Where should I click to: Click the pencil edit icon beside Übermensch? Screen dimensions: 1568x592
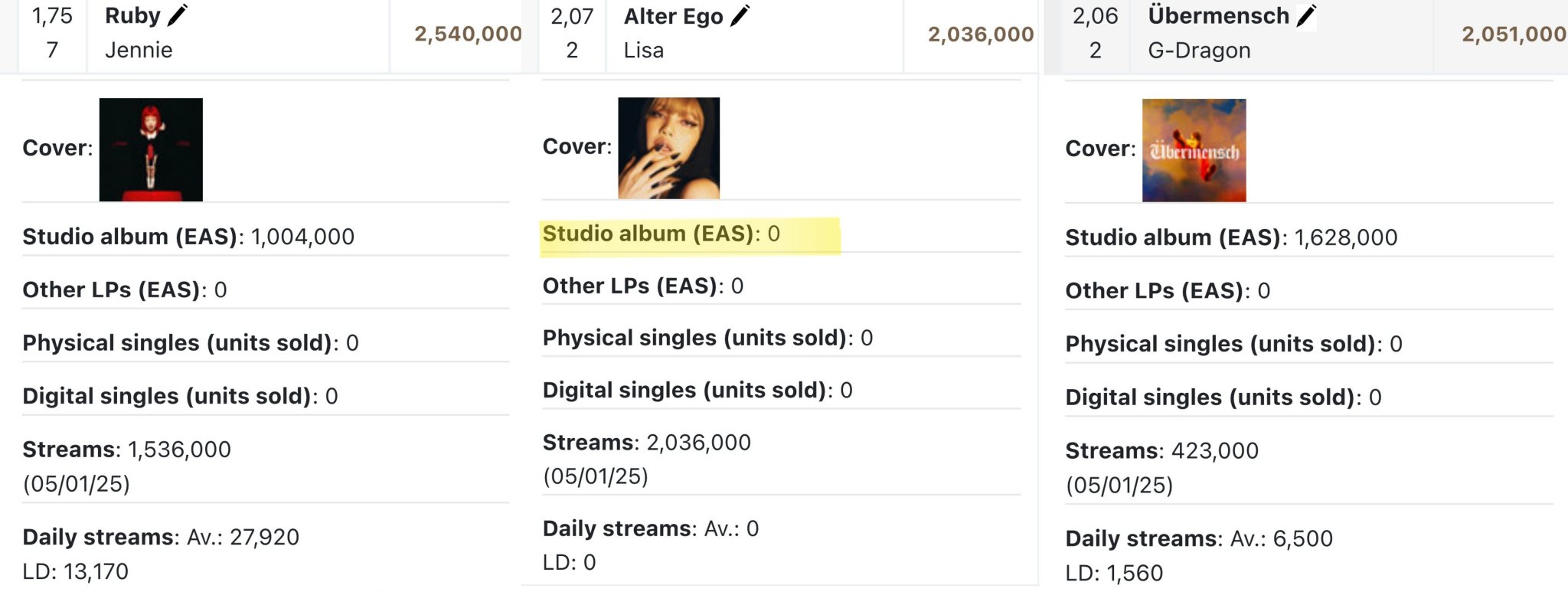(1306, 15)
